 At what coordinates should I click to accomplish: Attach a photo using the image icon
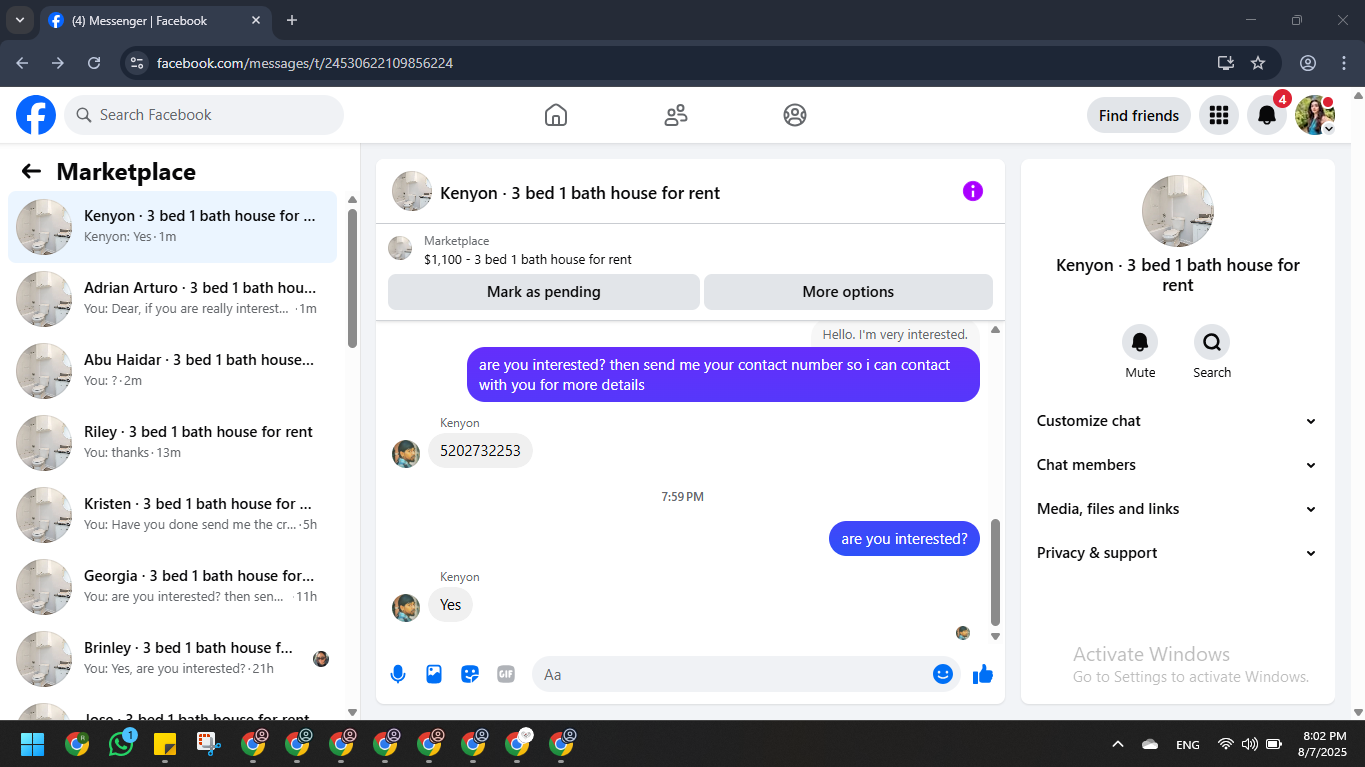[434, 674]
